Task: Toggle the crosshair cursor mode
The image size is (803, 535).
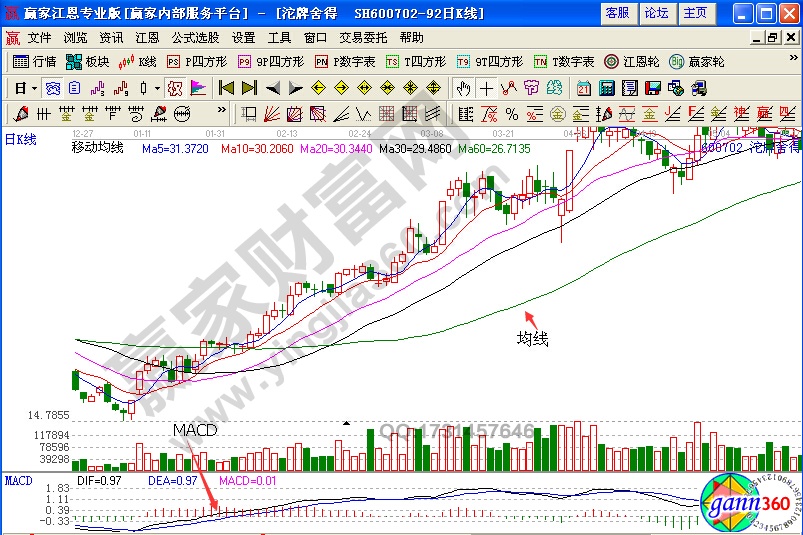Action: click(x=486, y=88)
